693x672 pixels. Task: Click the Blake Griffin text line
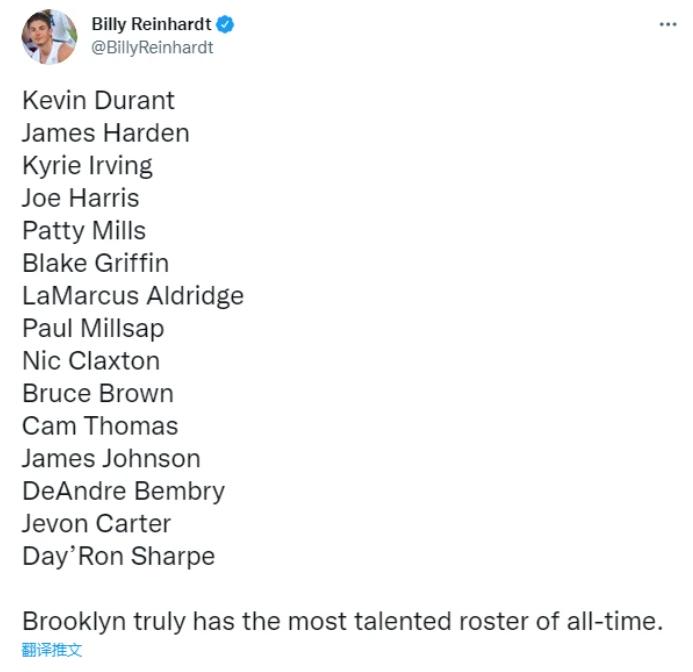pos(95,263)
